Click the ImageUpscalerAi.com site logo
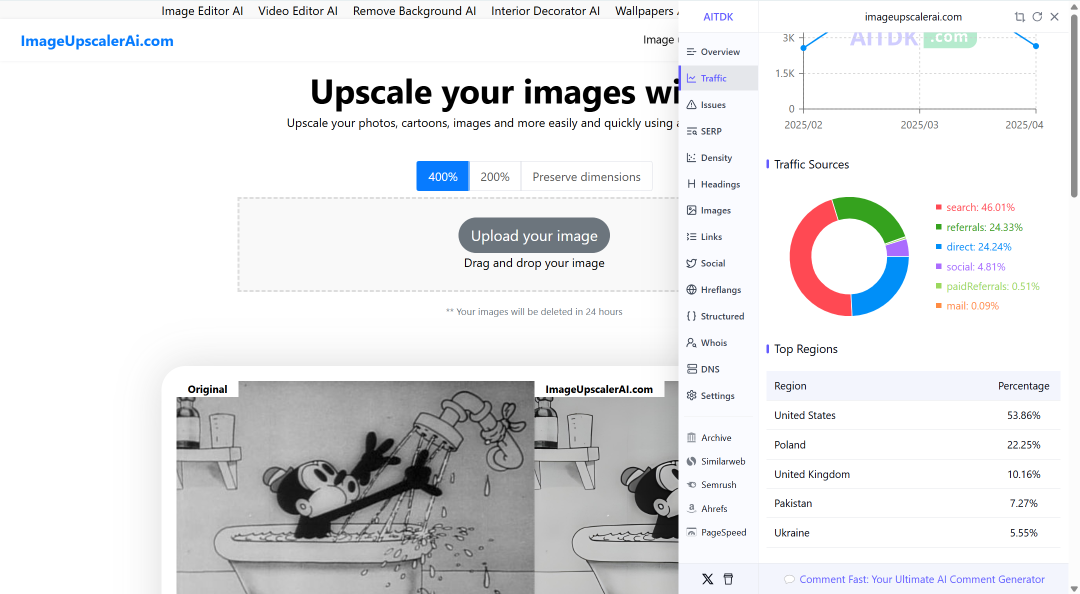The image size is (1080, 594). [x=97, y=41]
